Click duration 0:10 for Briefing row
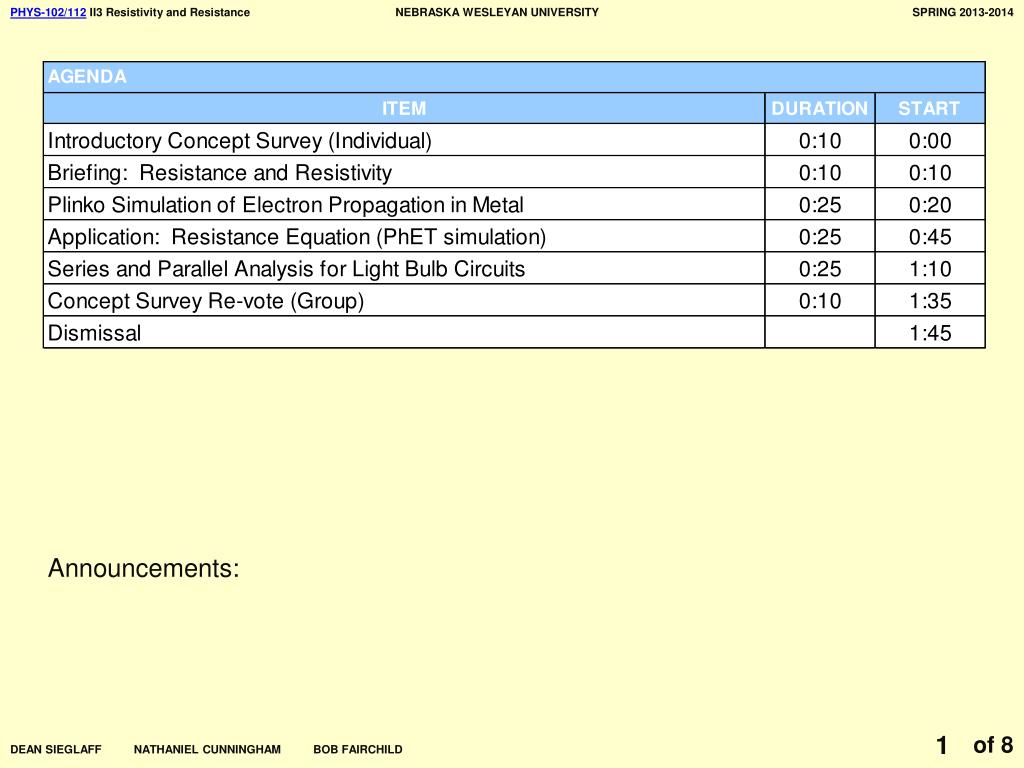 coord(820,172)
